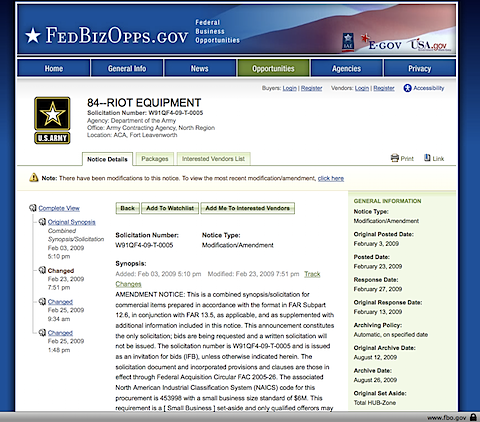Go to the Home navigation tab
This screenshot has height=422, width=480.
54,68
